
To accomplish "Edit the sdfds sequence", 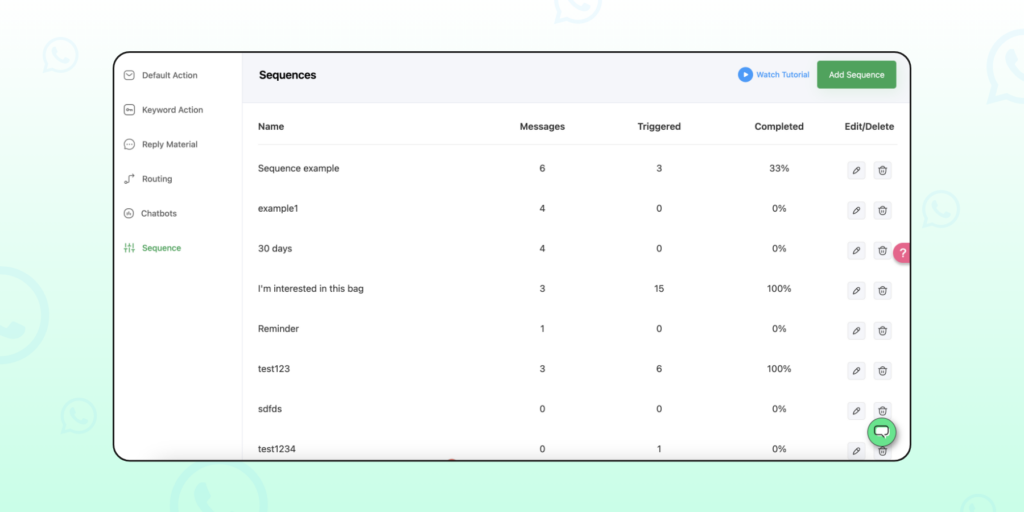I will 856,411.
